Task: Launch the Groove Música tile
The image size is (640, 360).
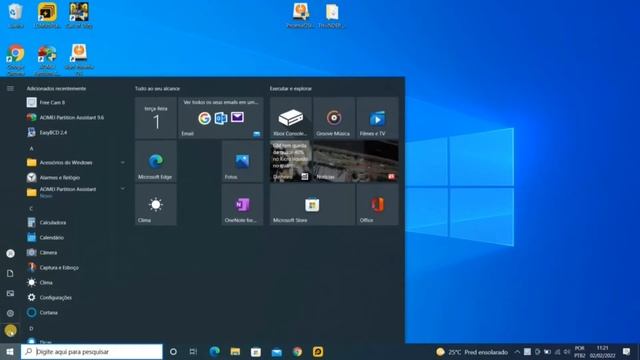Action: point(334,118)
